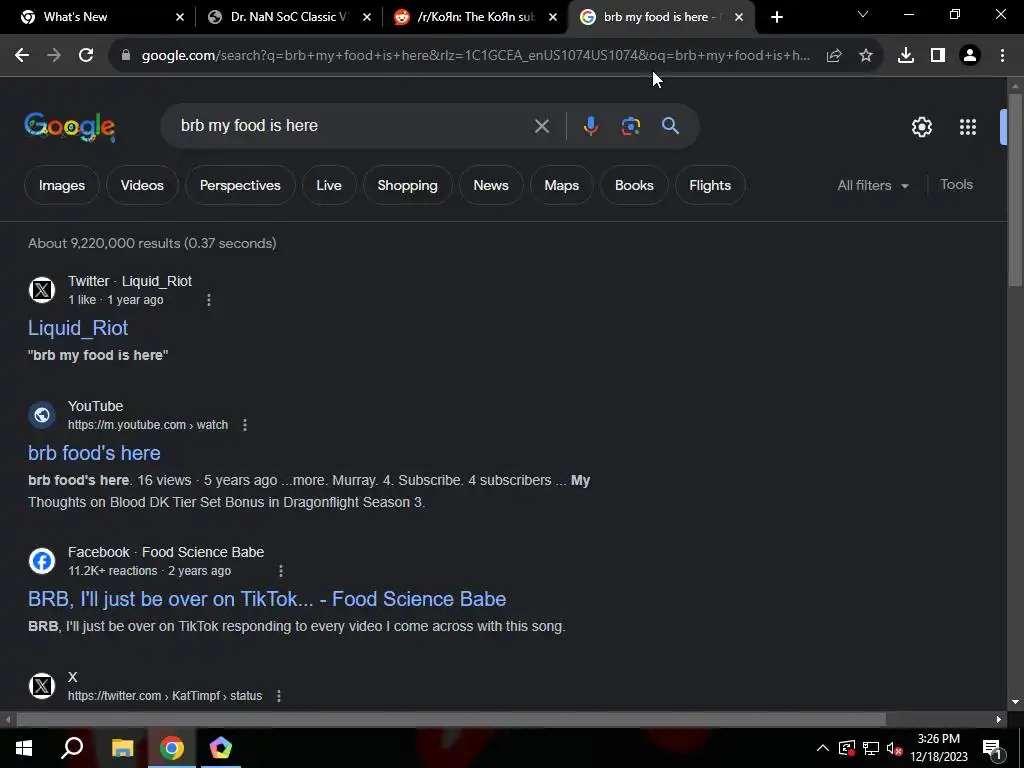Start voice search with microphone
The image size is (1024, 768).
point(590,125)
